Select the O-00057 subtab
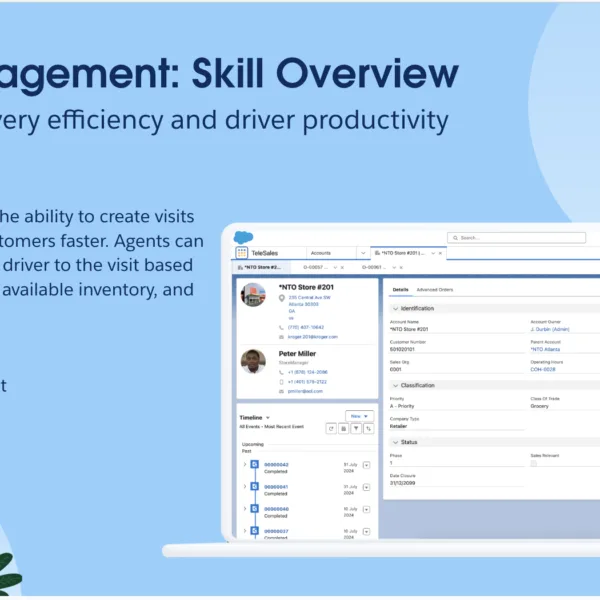Viewport: 600px width, 600px height. [315, 267]
